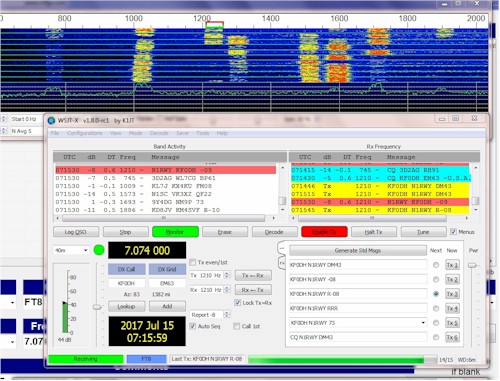Click the DX Grid field with EM63
Screen dimensions: 500x381
(x=167, y=283)
